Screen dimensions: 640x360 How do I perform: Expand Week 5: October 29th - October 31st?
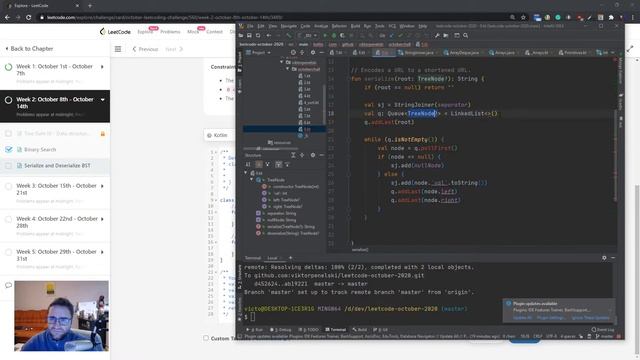pyautogui.click(x=102, y=252)
